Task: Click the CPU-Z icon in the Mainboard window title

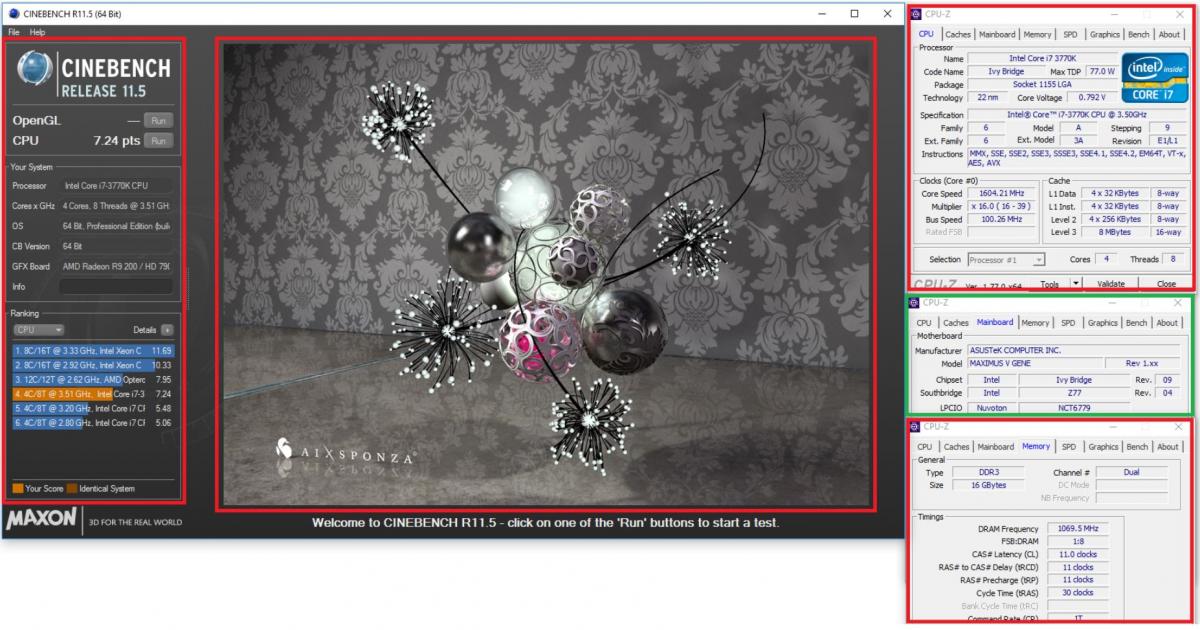Action: tap(915, 302)
